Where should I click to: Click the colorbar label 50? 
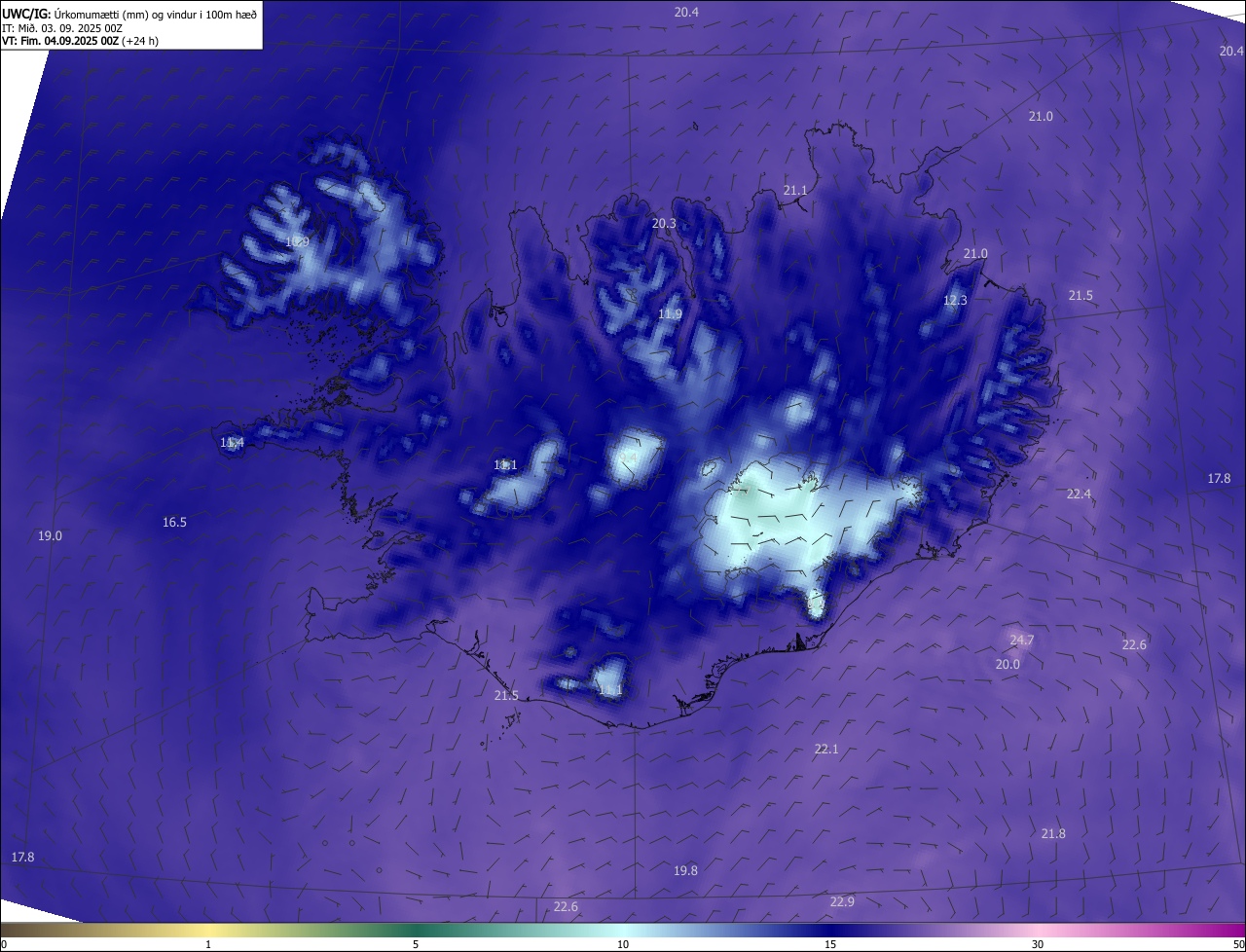pyautogui.click(x=1238, y=945)
